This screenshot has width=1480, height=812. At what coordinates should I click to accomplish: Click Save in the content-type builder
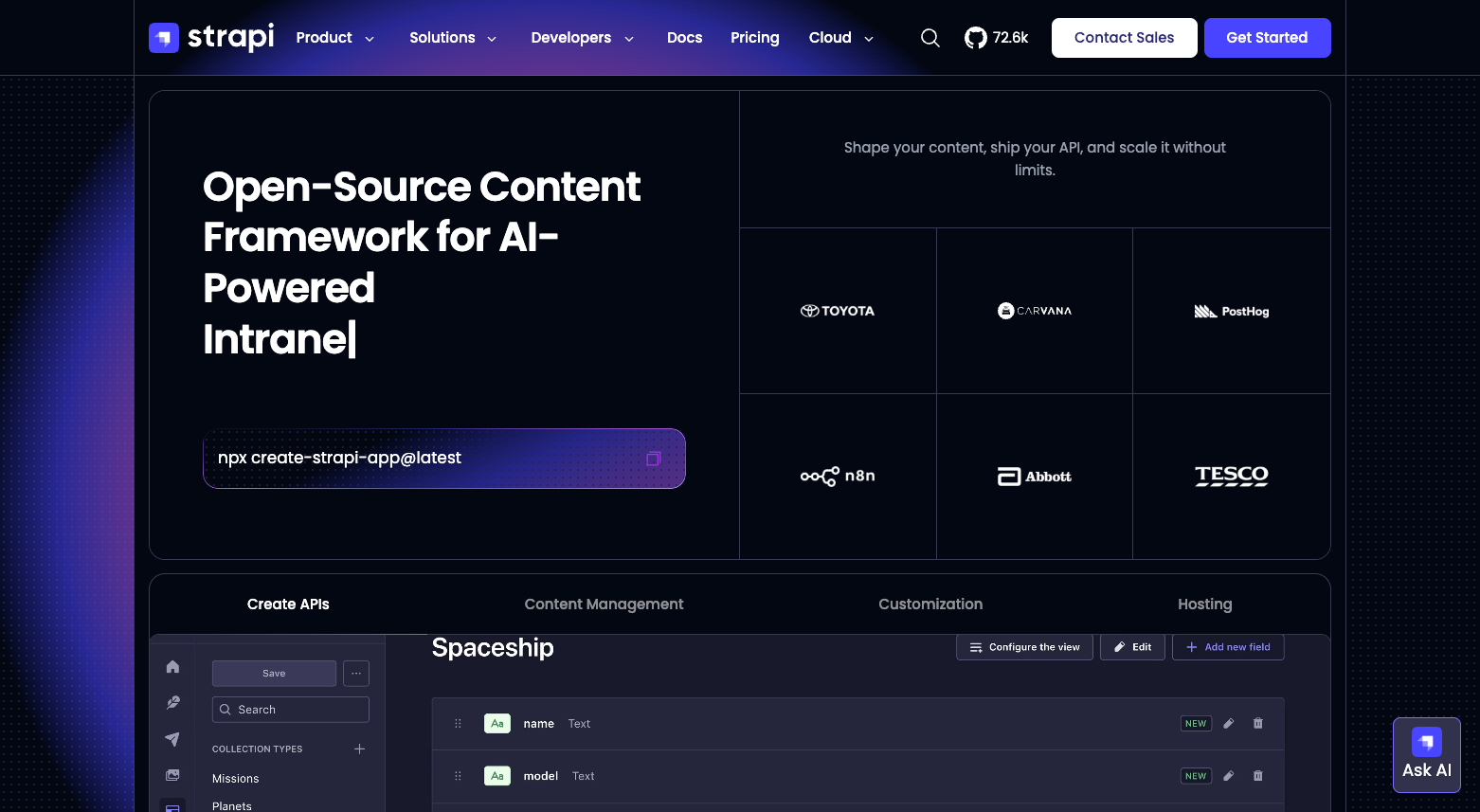click(274, 674)
